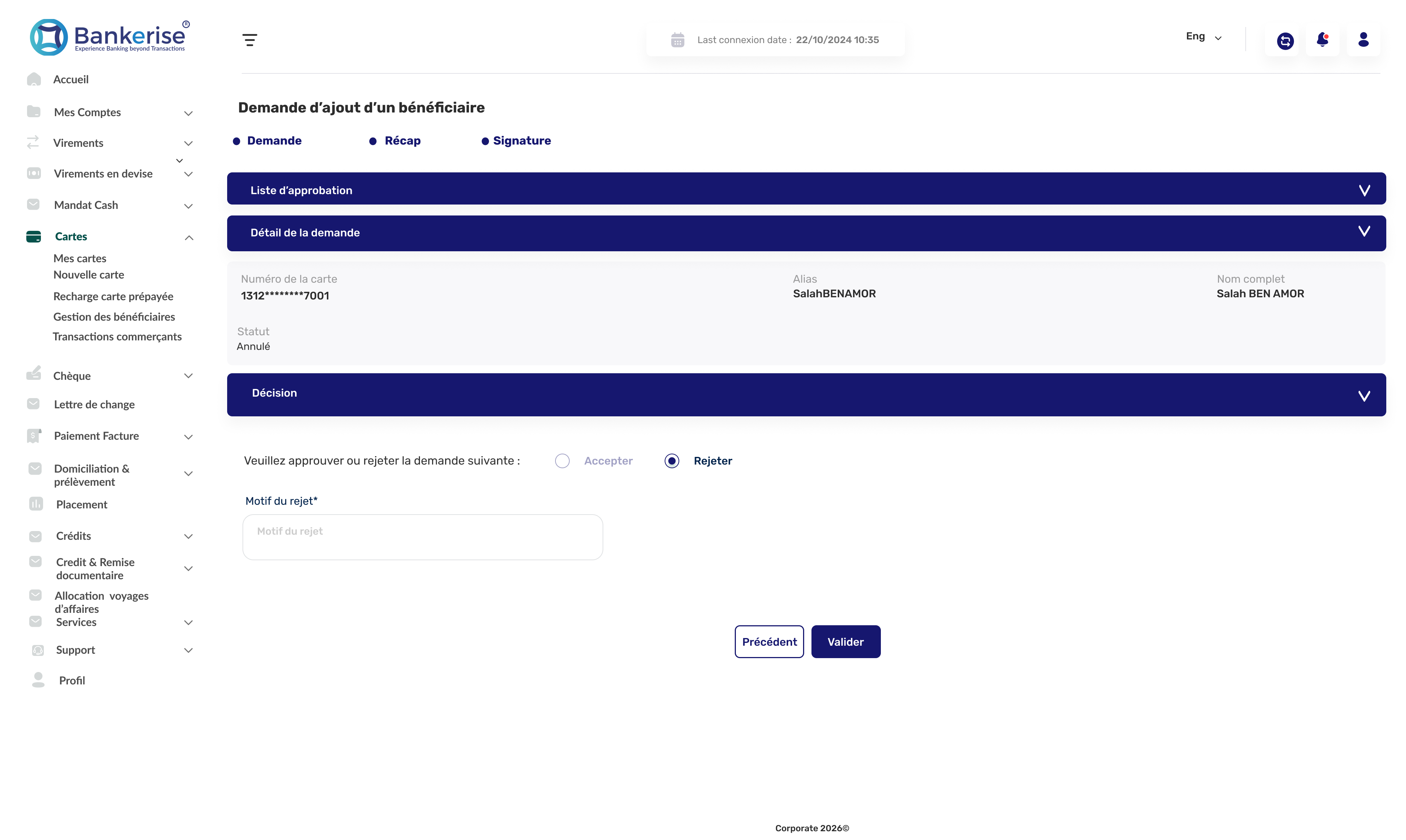Collapse the Liste d'approbation panel arrow
Screen dimensions: 1406x840
(x=1364, y=190)
